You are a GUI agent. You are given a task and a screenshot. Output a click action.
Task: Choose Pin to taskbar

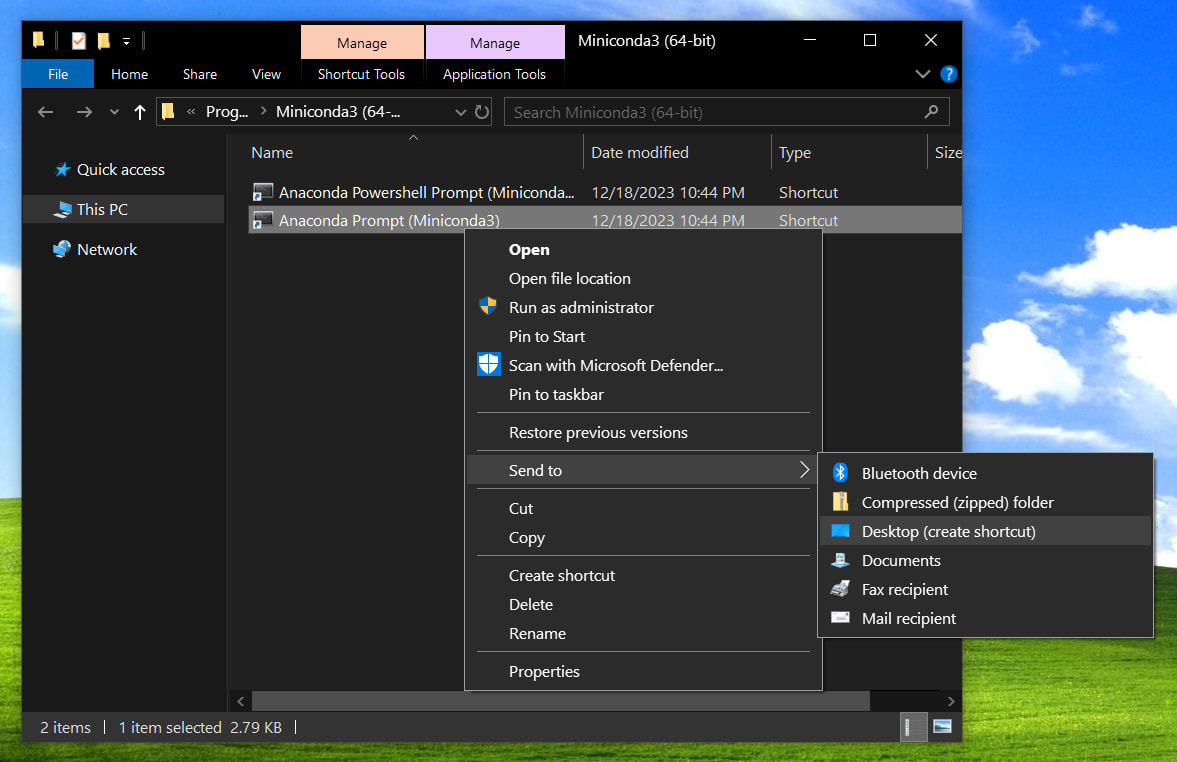643,394
